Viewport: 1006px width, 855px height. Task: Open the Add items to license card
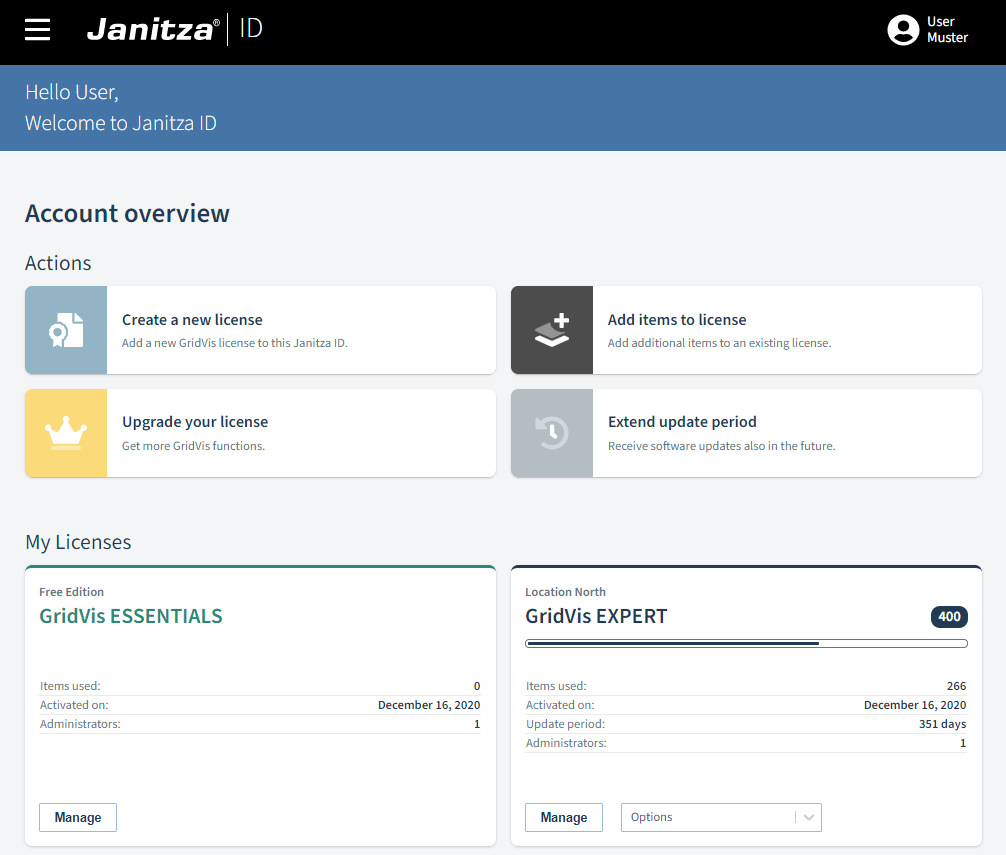746,330
